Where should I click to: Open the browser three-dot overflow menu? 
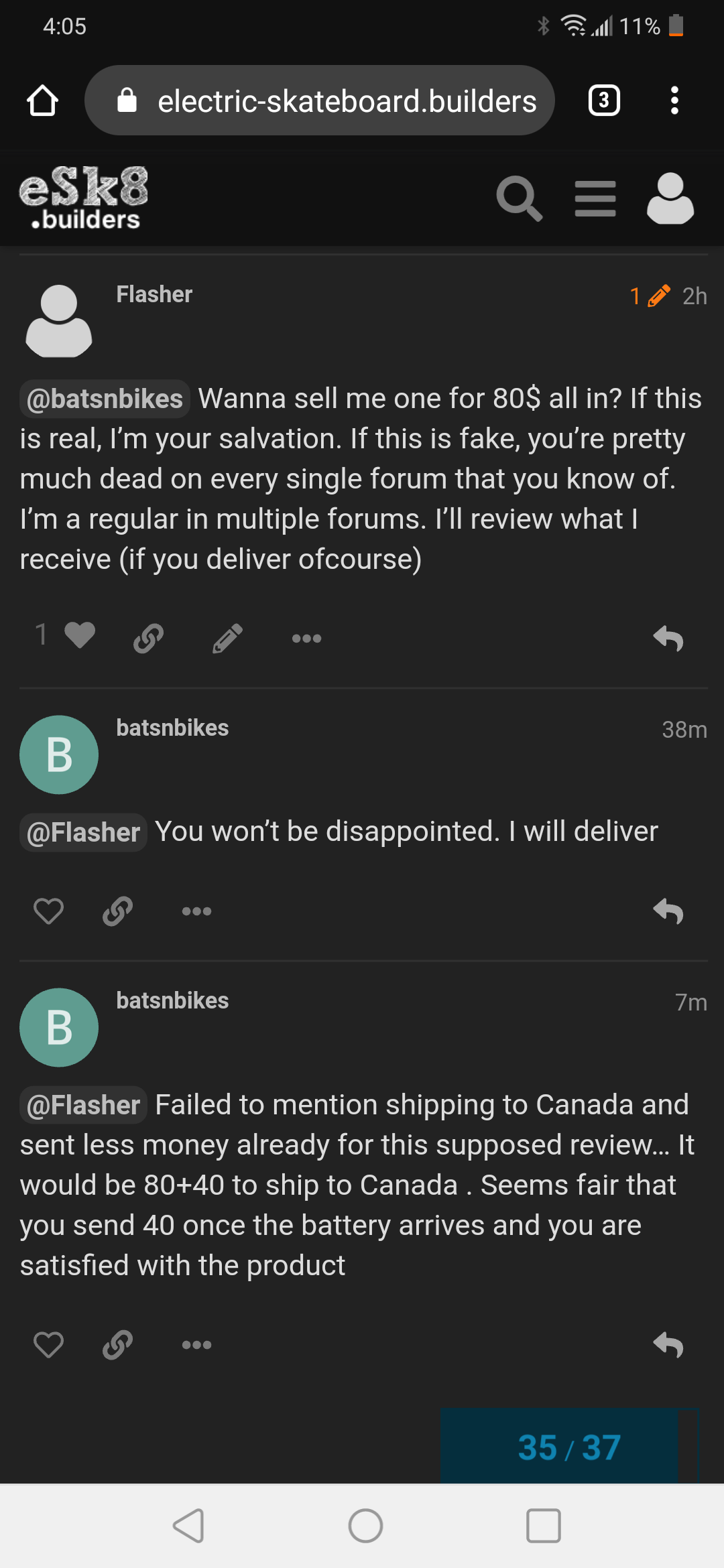pos(674,101)
